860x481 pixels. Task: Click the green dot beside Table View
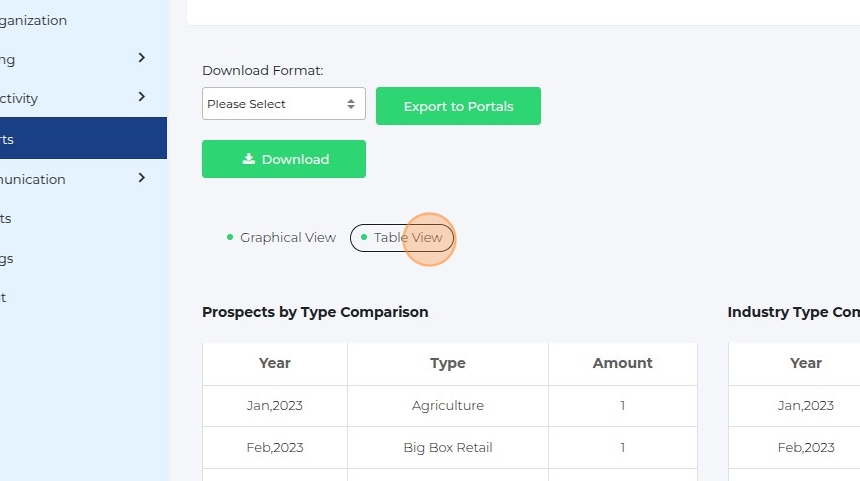(x=364, y=237)
